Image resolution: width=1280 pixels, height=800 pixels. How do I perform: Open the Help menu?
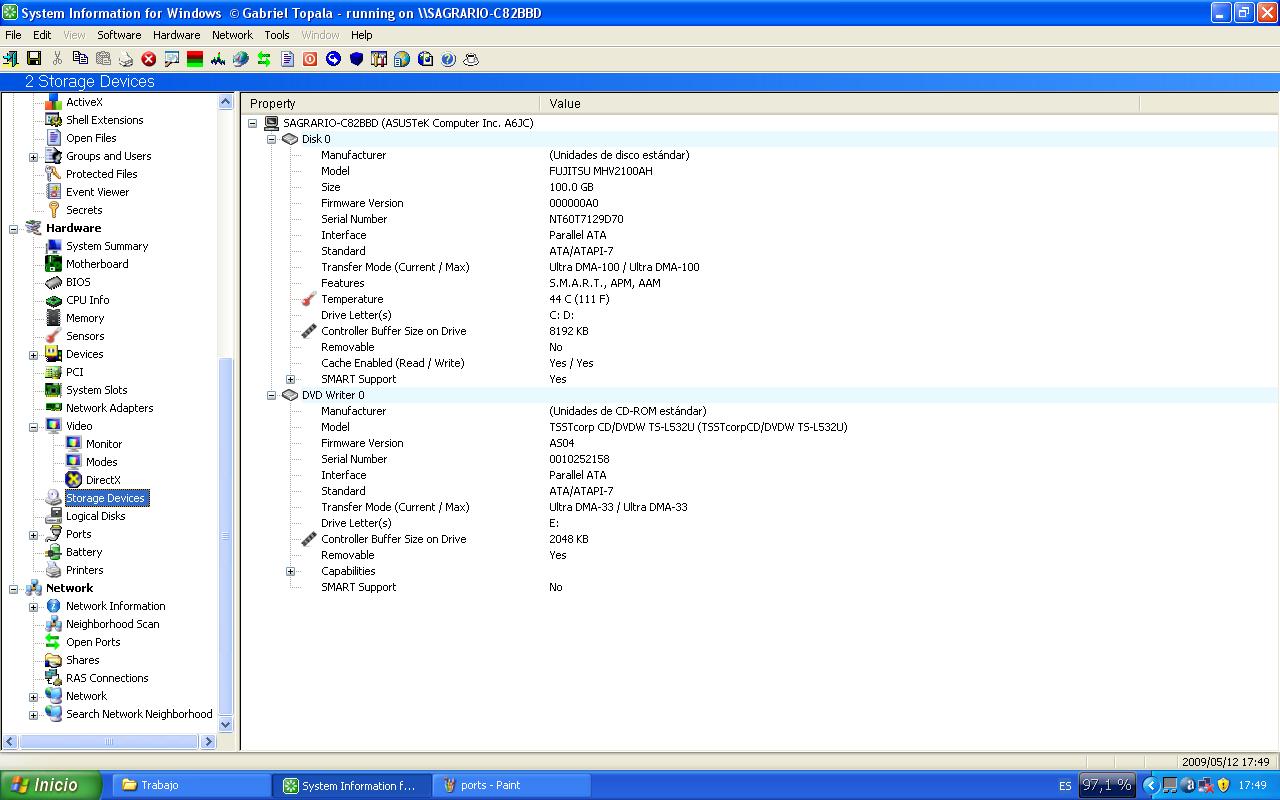362,35
